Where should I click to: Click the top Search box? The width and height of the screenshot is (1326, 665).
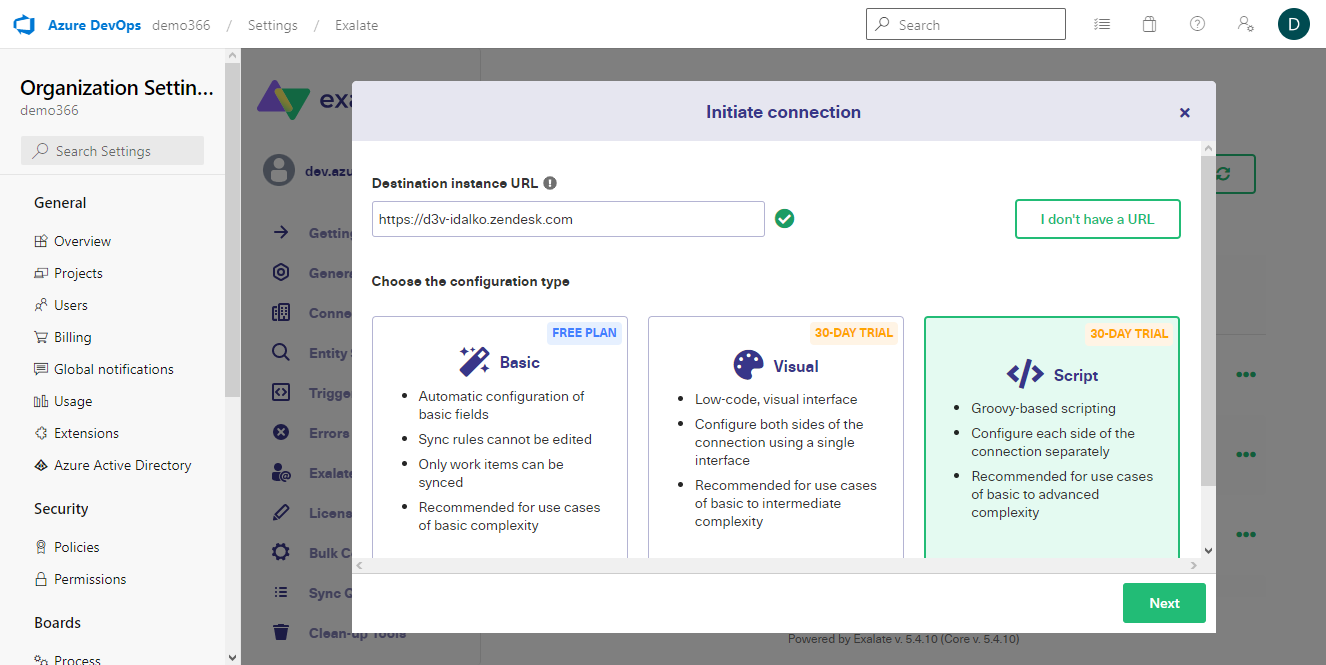pos(965,24)
